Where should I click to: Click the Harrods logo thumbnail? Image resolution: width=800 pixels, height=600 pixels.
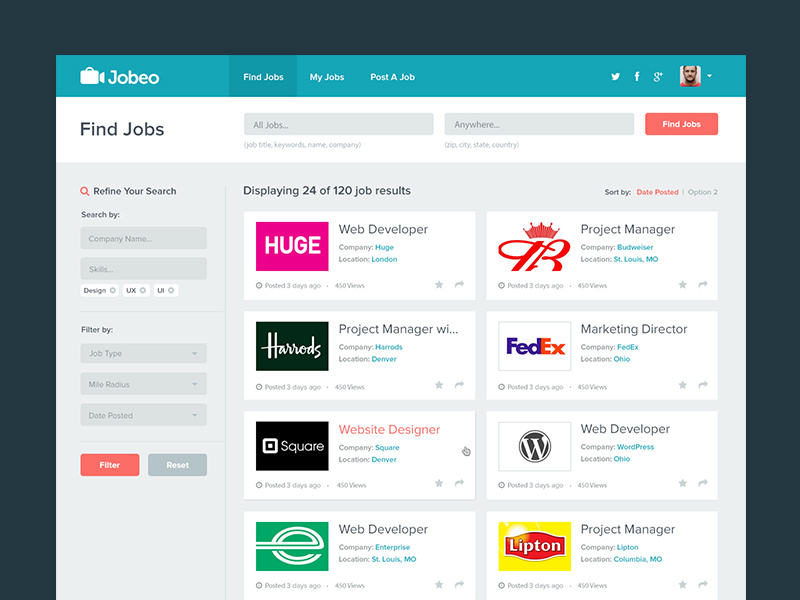click(292, 346)
